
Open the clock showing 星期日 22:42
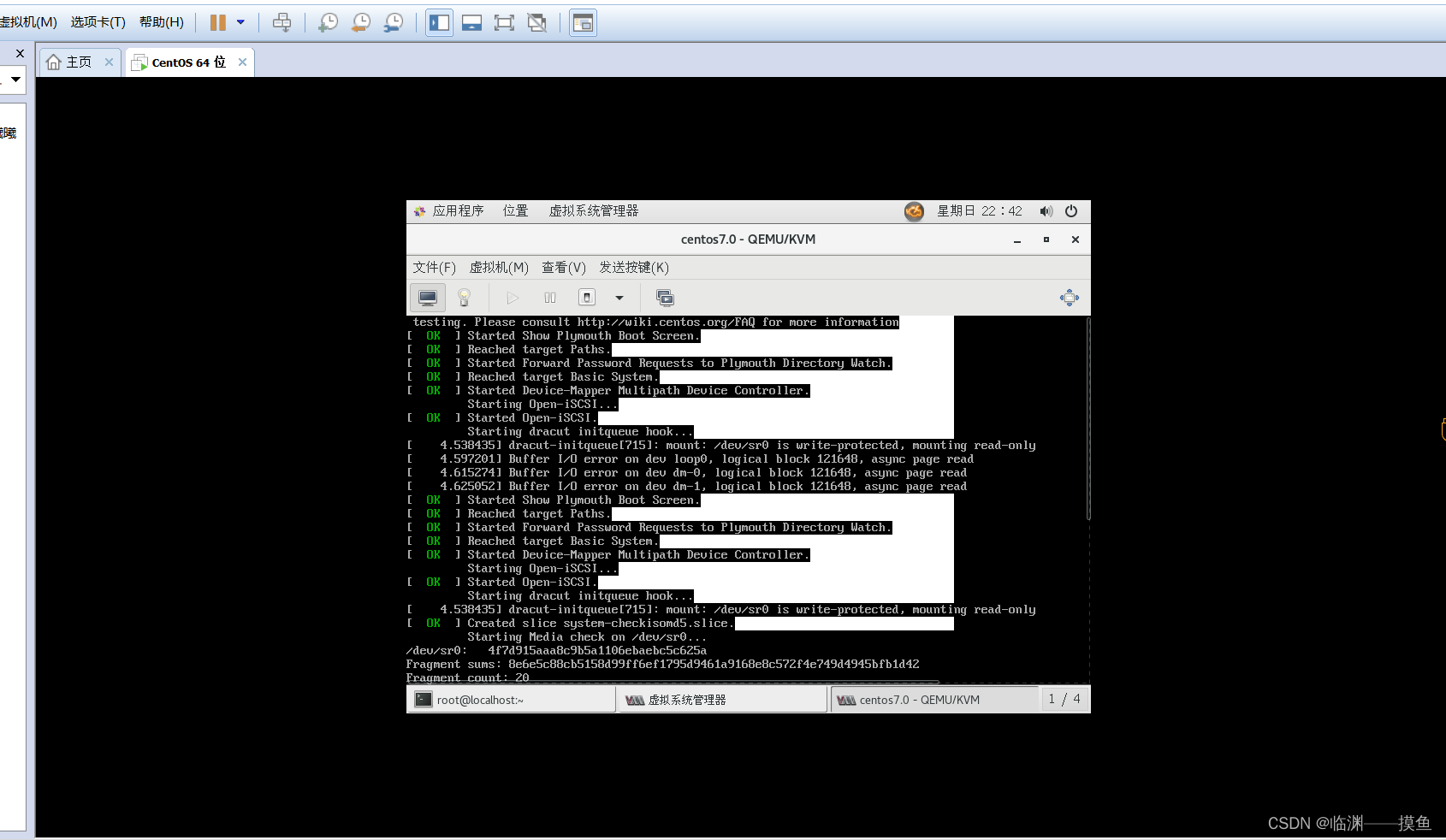[x=980, y=210]
